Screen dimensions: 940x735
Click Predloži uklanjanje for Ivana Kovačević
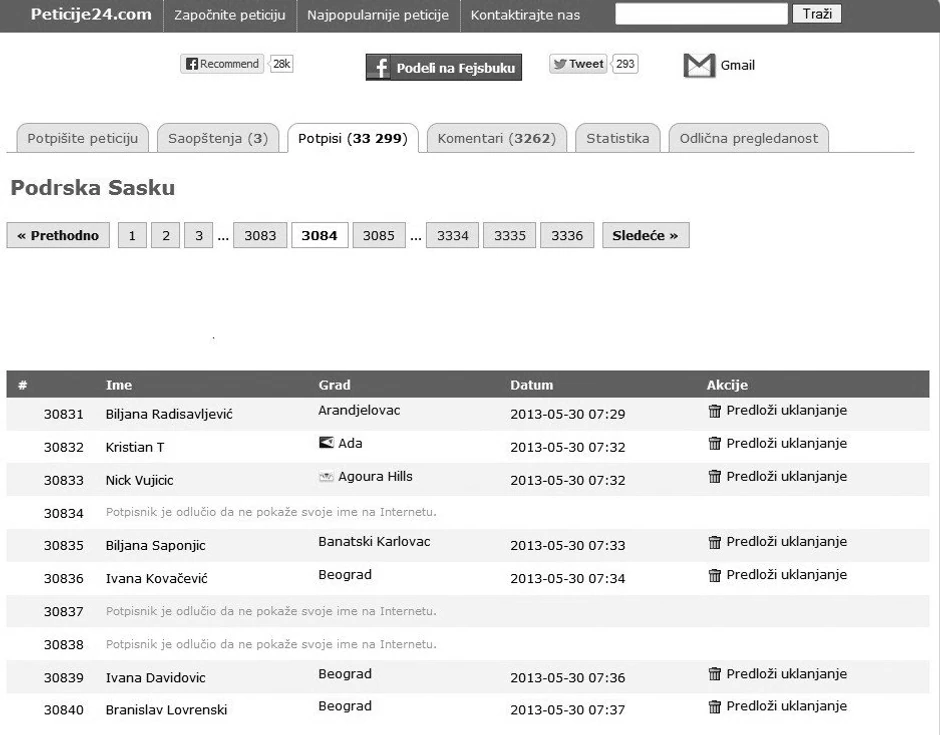coord(787,575)
